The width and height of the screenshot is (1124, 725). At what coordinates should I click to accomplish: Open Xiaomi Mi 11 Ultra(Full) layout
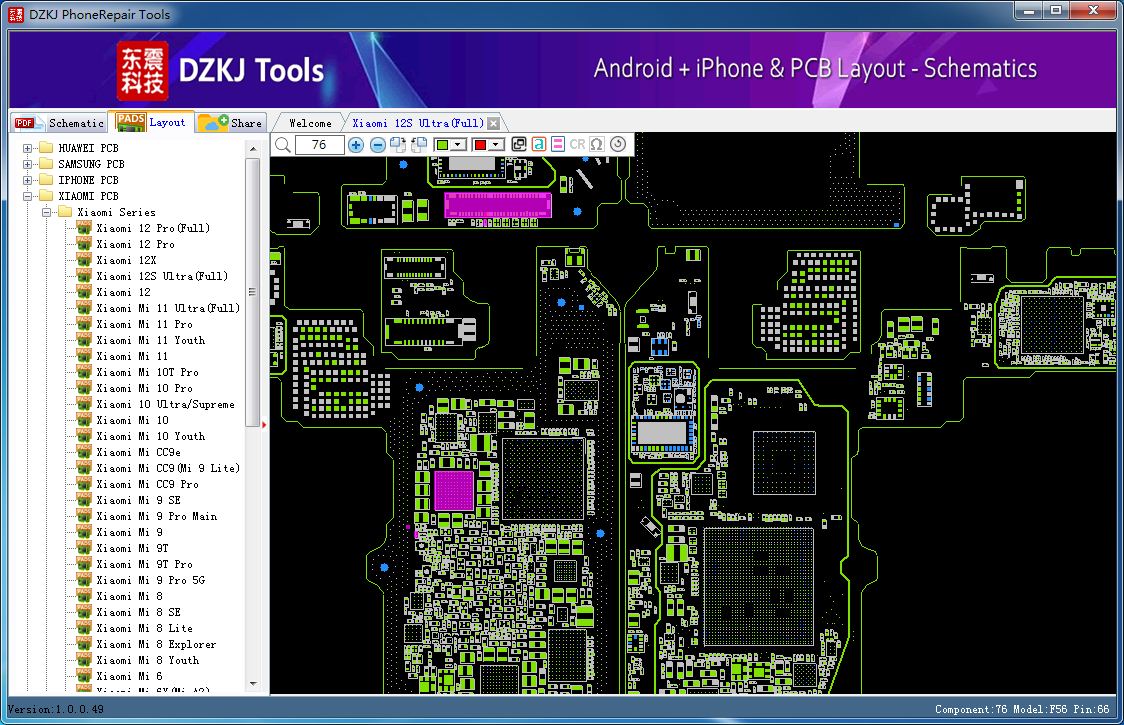point(168,308)
